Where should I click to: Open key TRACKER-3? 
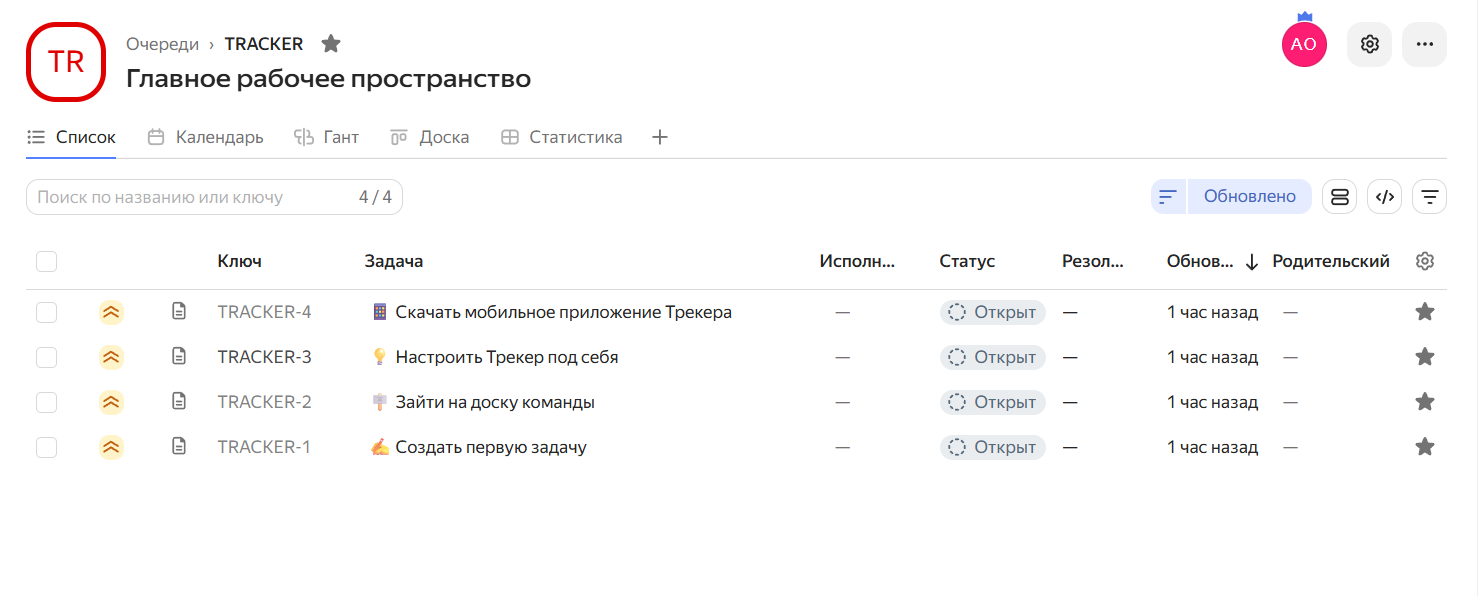pyautogui.click(x=264, y=357)
